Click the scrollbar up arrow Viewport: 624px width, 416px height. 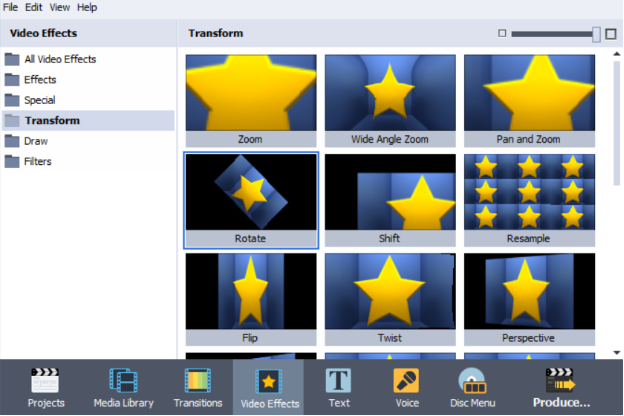(617, 54)
